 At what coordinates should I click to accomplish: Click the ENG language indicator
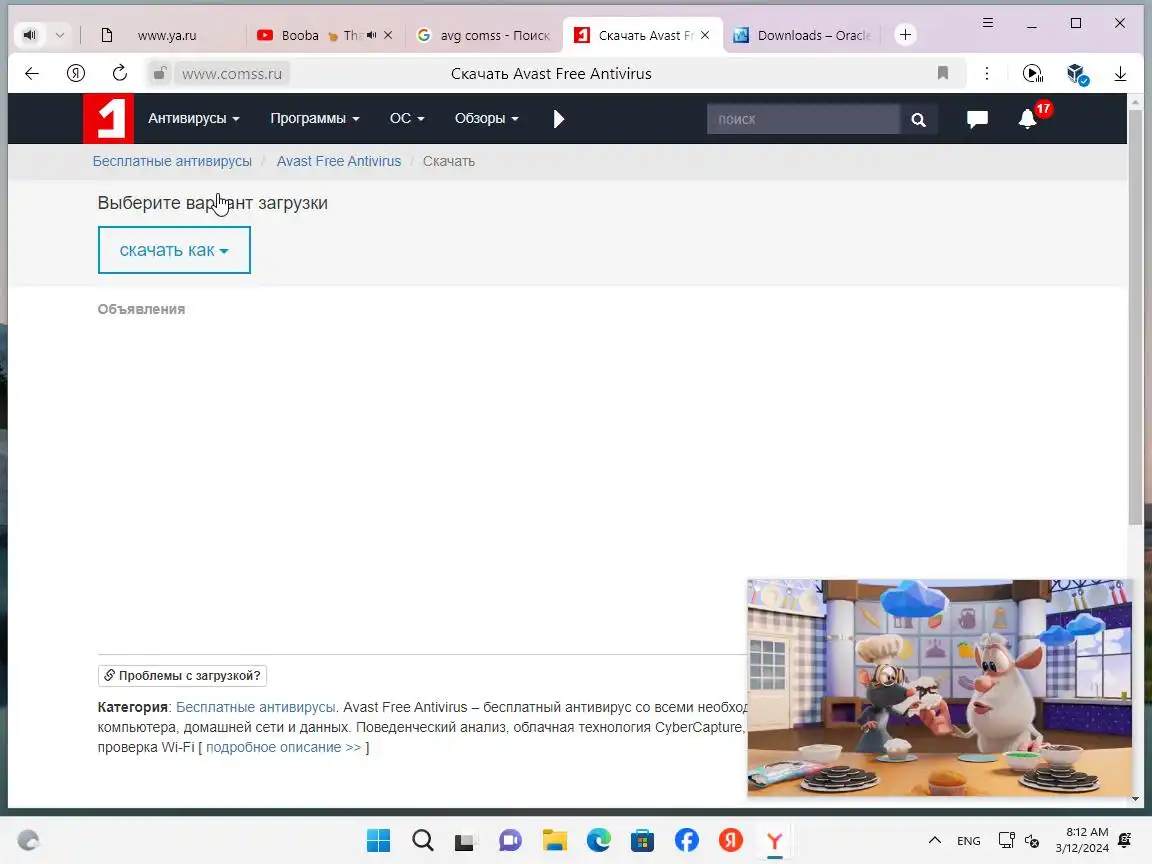point(968,840)
